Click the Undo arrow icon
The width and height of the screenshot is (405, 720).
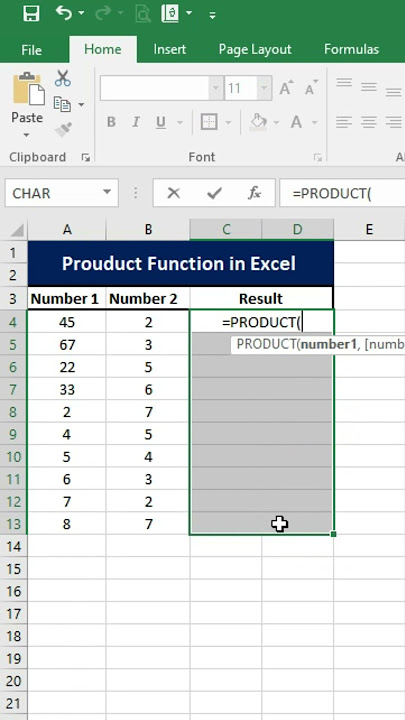[x=63, y=13]
